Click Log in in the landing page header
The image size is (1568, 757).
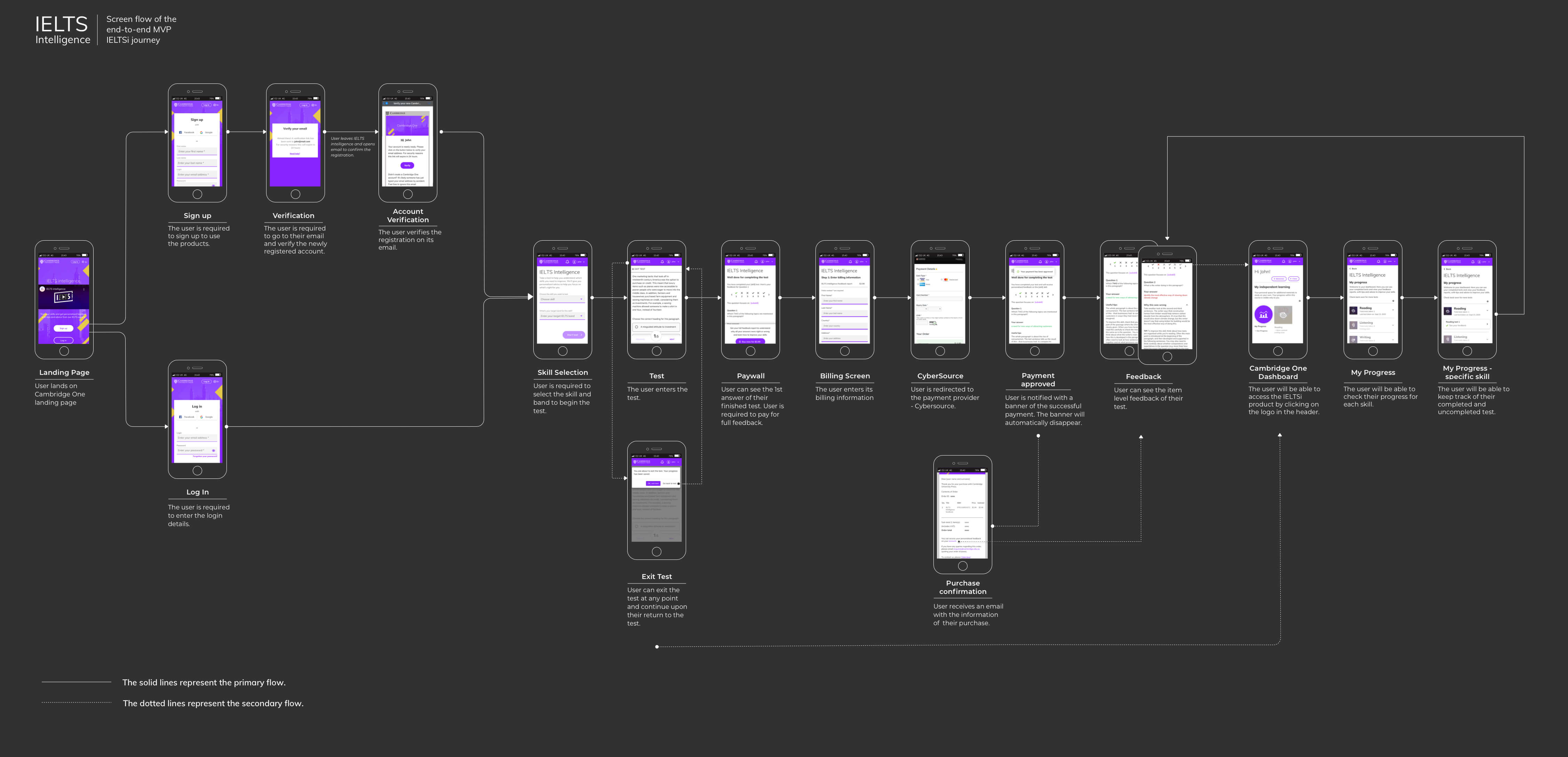click(x=75, y=261)
